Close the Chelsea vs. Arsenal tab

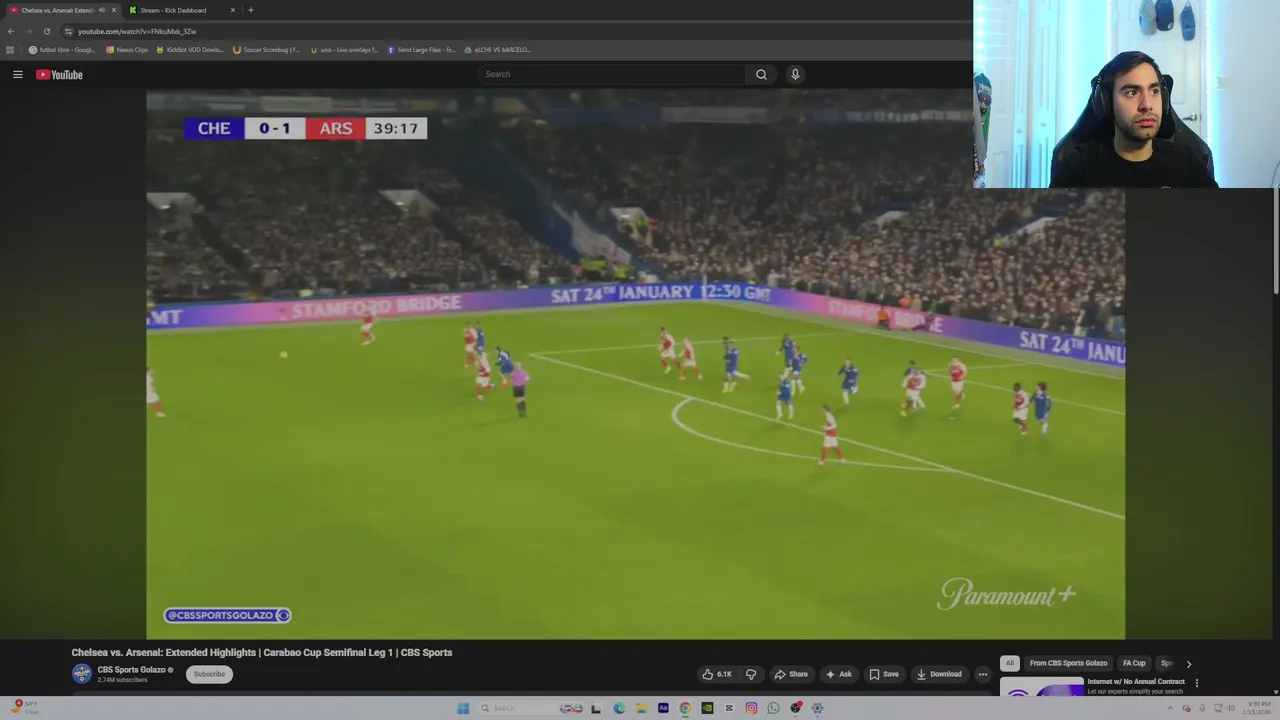coord(114,10)
